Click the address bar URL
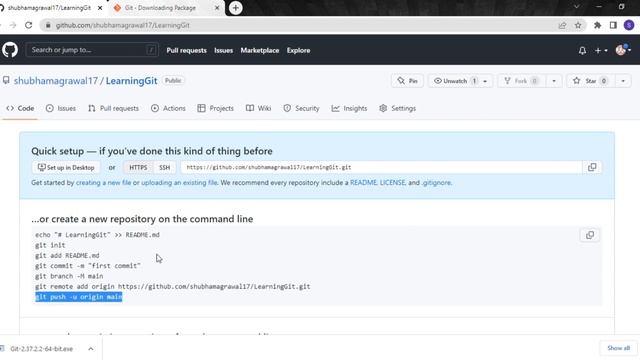Image resolution: width=640 pixels, height=360 pixels. point(122,25)
